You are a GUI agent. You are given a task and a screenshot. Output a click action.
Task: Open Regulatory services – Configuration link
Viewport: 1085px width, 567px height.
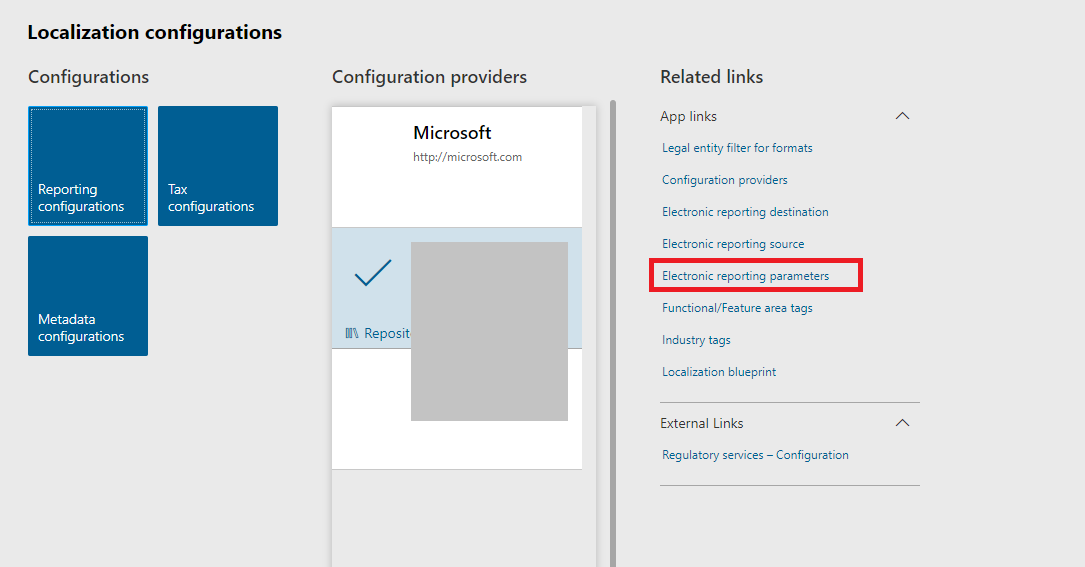pos(755,455)
